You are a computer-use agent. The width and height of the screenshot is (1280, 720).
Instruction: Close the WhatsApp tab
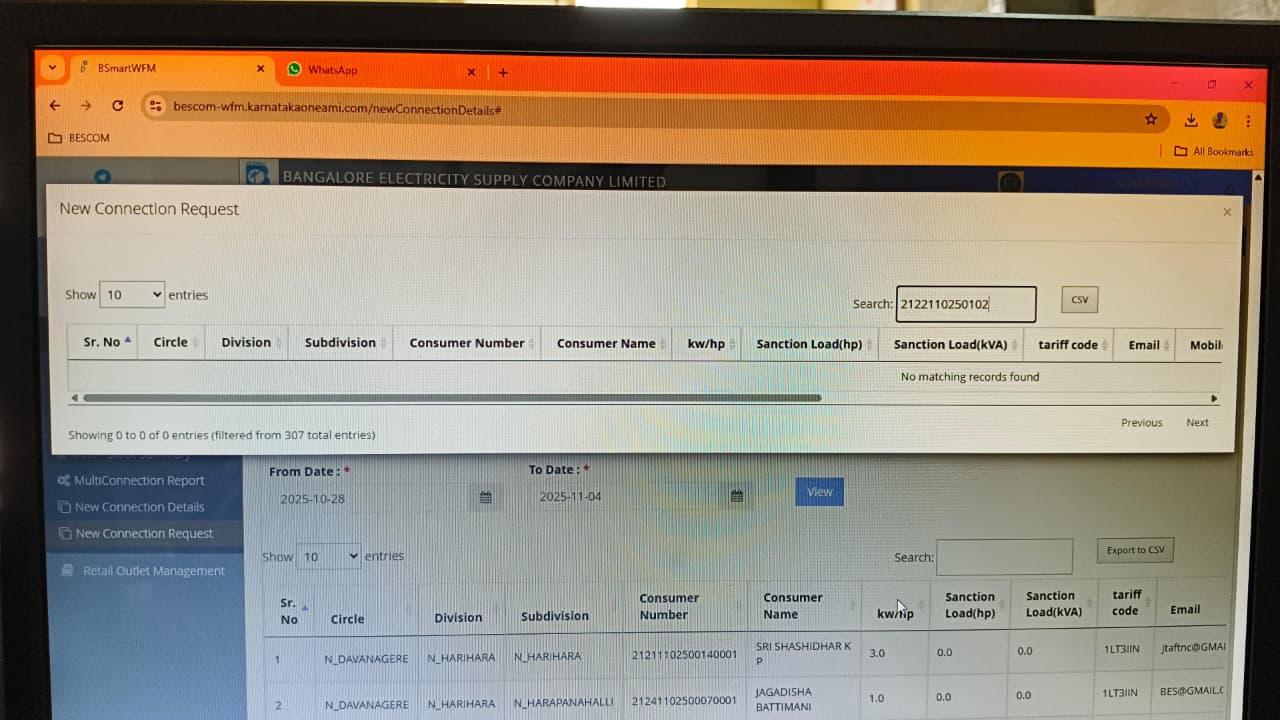[x=471, y=72]
